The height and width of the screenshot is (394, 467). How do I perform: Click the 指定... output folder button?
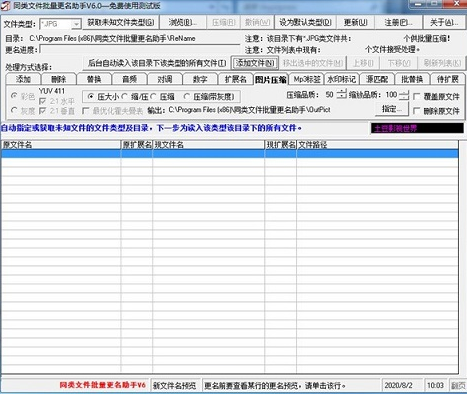pyautogui.click(x=391, y=109)
